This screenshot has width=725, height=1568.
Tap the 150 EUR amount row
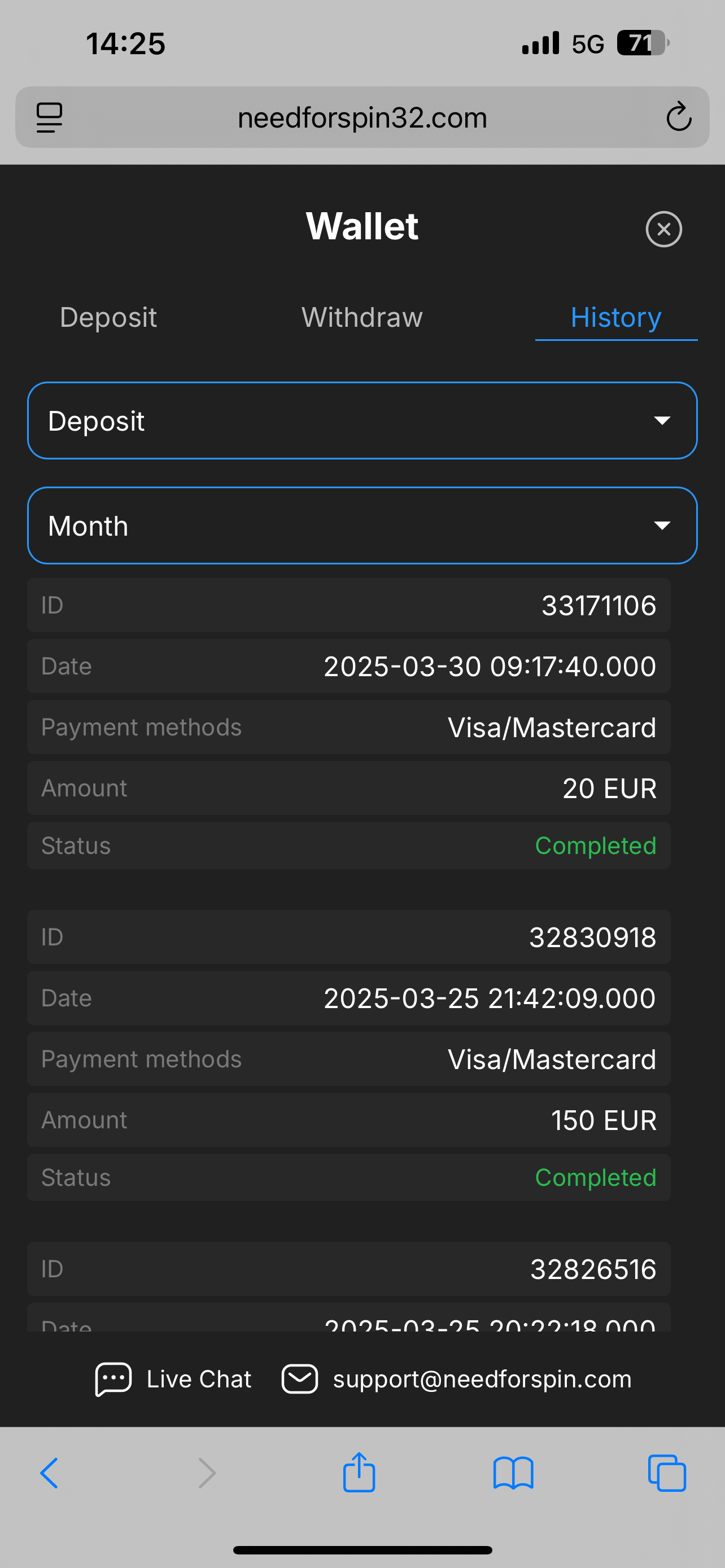(x=349, y=1120)
